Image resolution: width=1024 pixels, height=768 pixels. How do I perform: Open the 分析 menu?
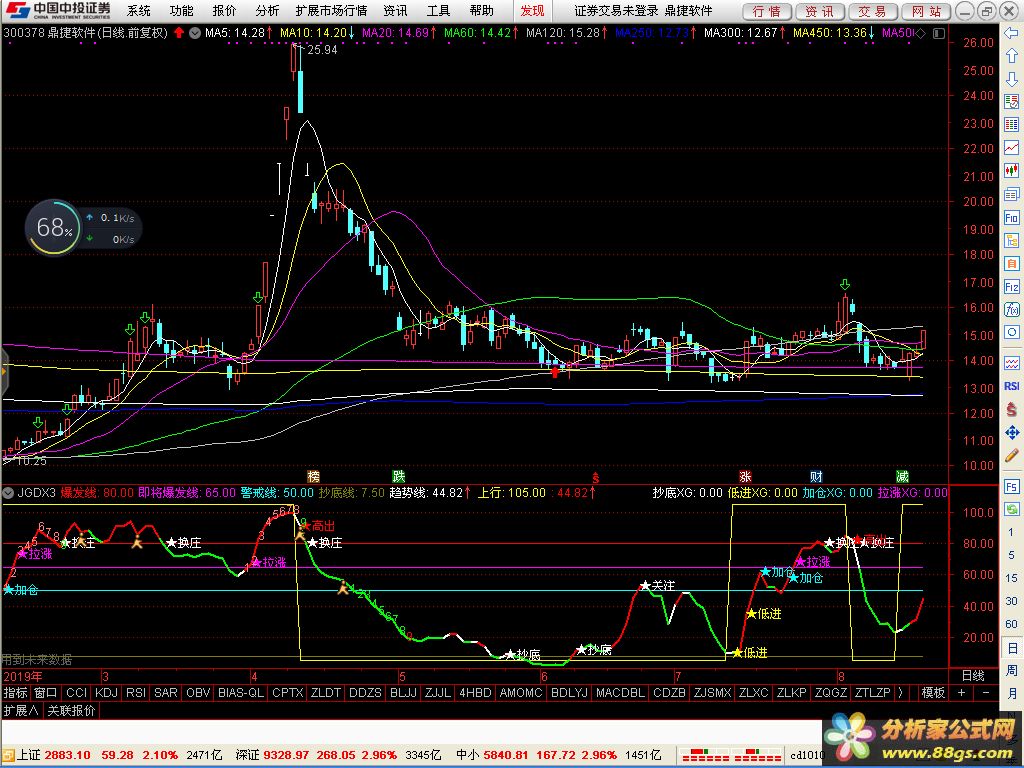267,11
